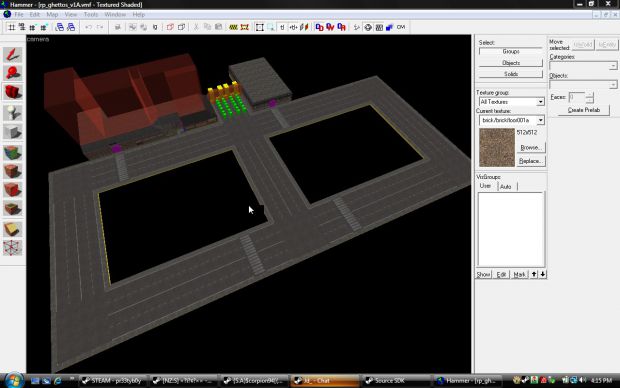Switch to the User VisGroups tab
This screenshot has width=620, height=388.
coord(486,186)
